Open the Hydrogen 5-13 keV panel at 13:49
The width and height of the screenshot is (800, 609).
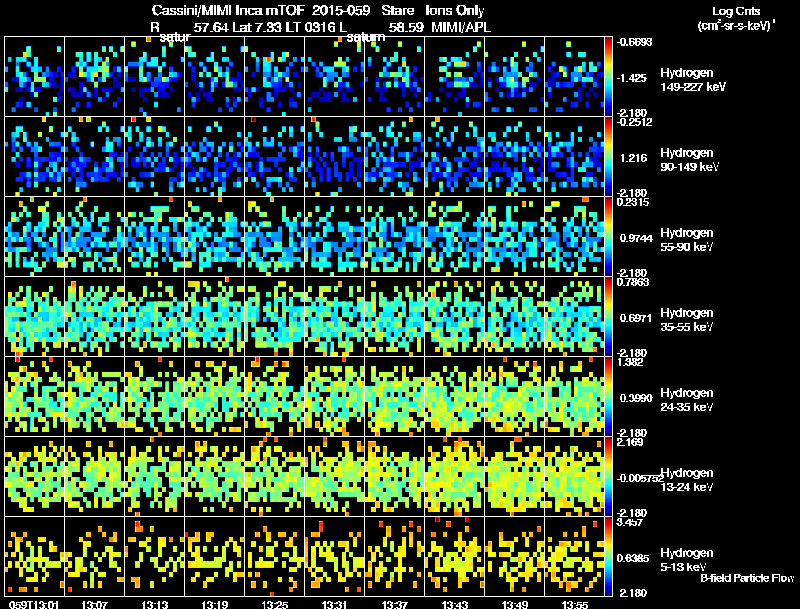[x=515, y=556]
